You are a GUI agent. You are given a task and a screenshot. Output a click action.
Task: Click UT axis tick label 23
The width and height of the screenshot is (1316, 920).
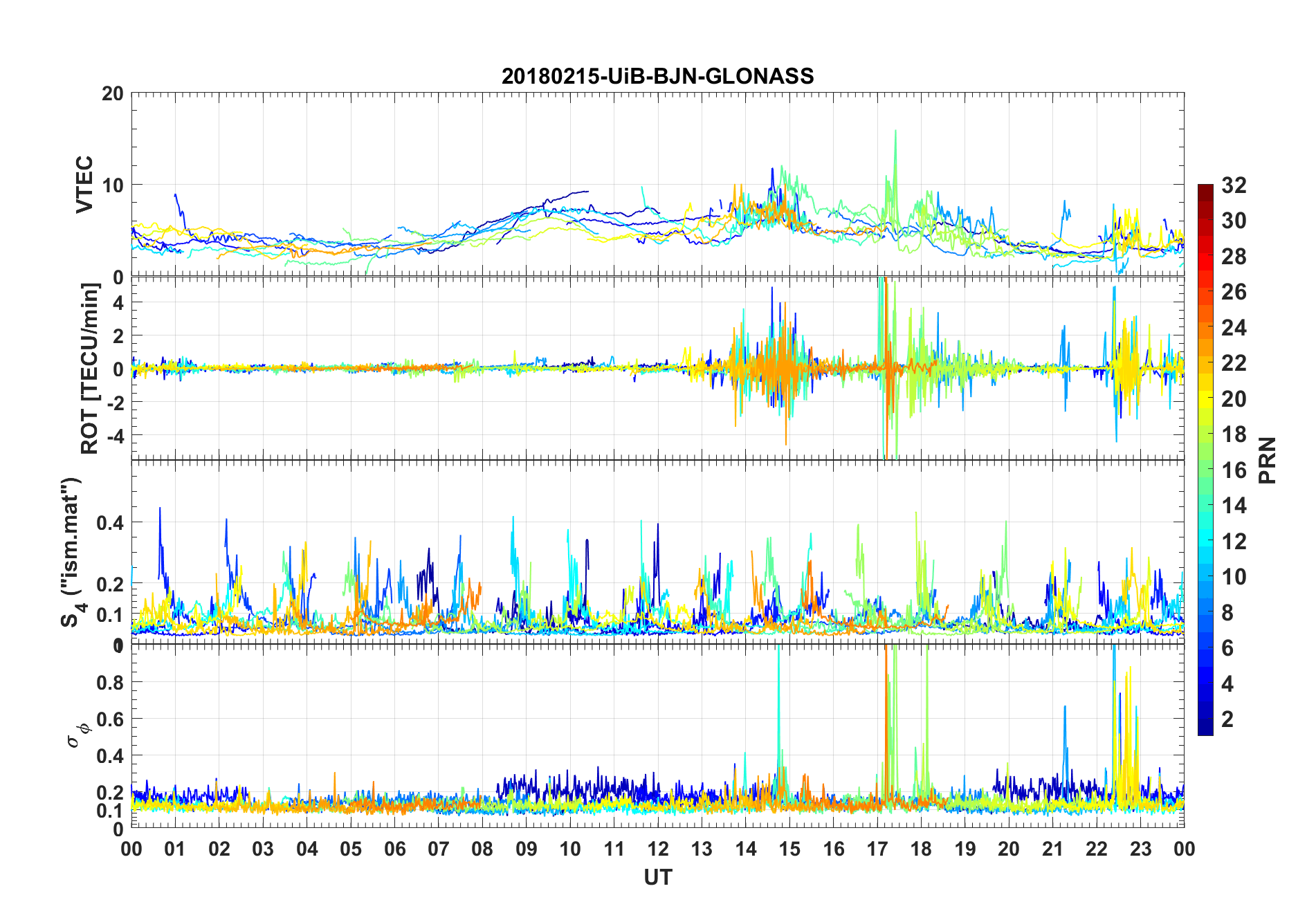coord(1141,849)
